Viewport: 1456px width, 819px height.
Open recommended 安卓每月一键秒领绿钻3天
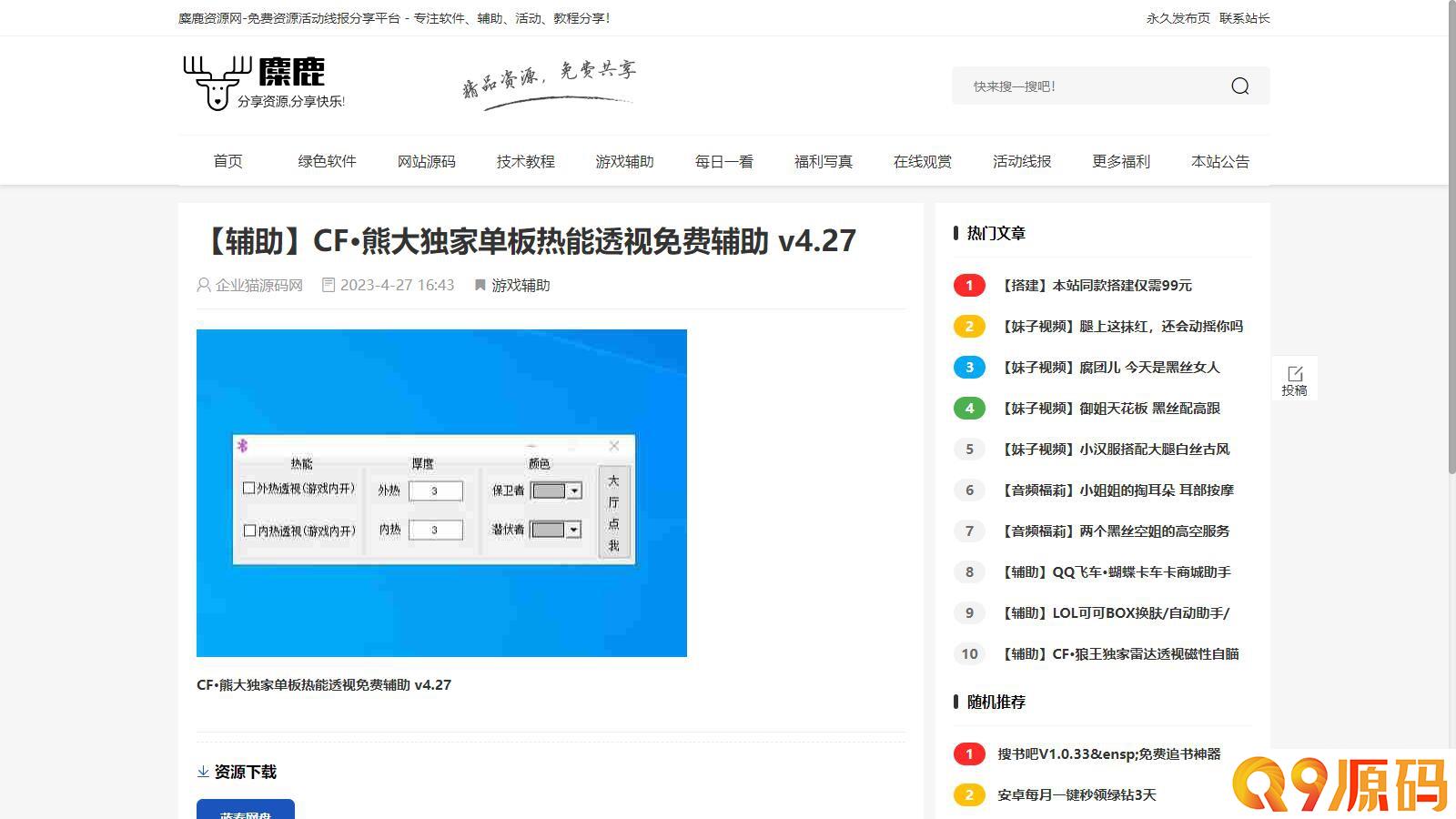pyautogui.click(x=1077, y=794)
